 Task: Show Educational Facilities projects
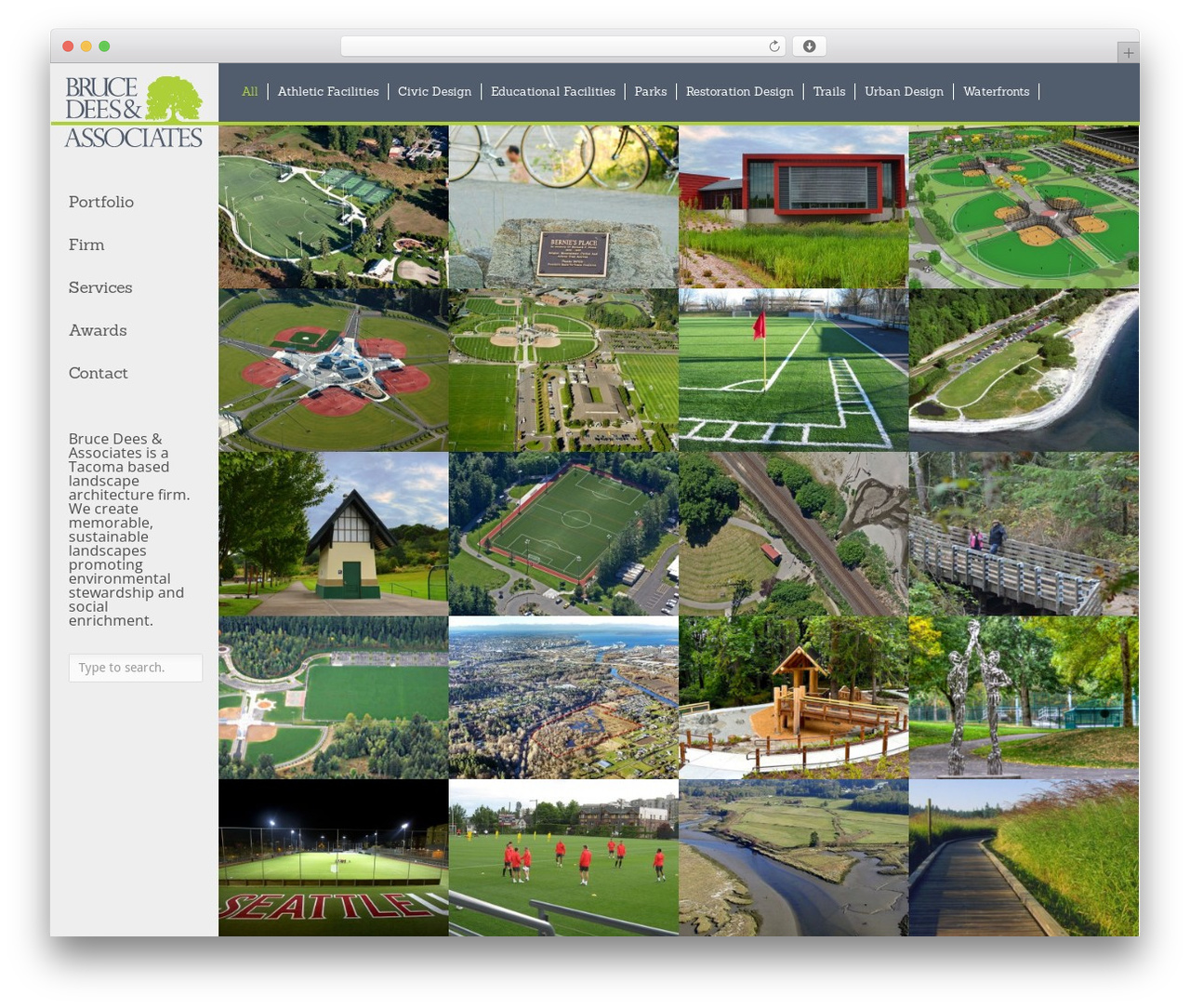pos(553,91)
